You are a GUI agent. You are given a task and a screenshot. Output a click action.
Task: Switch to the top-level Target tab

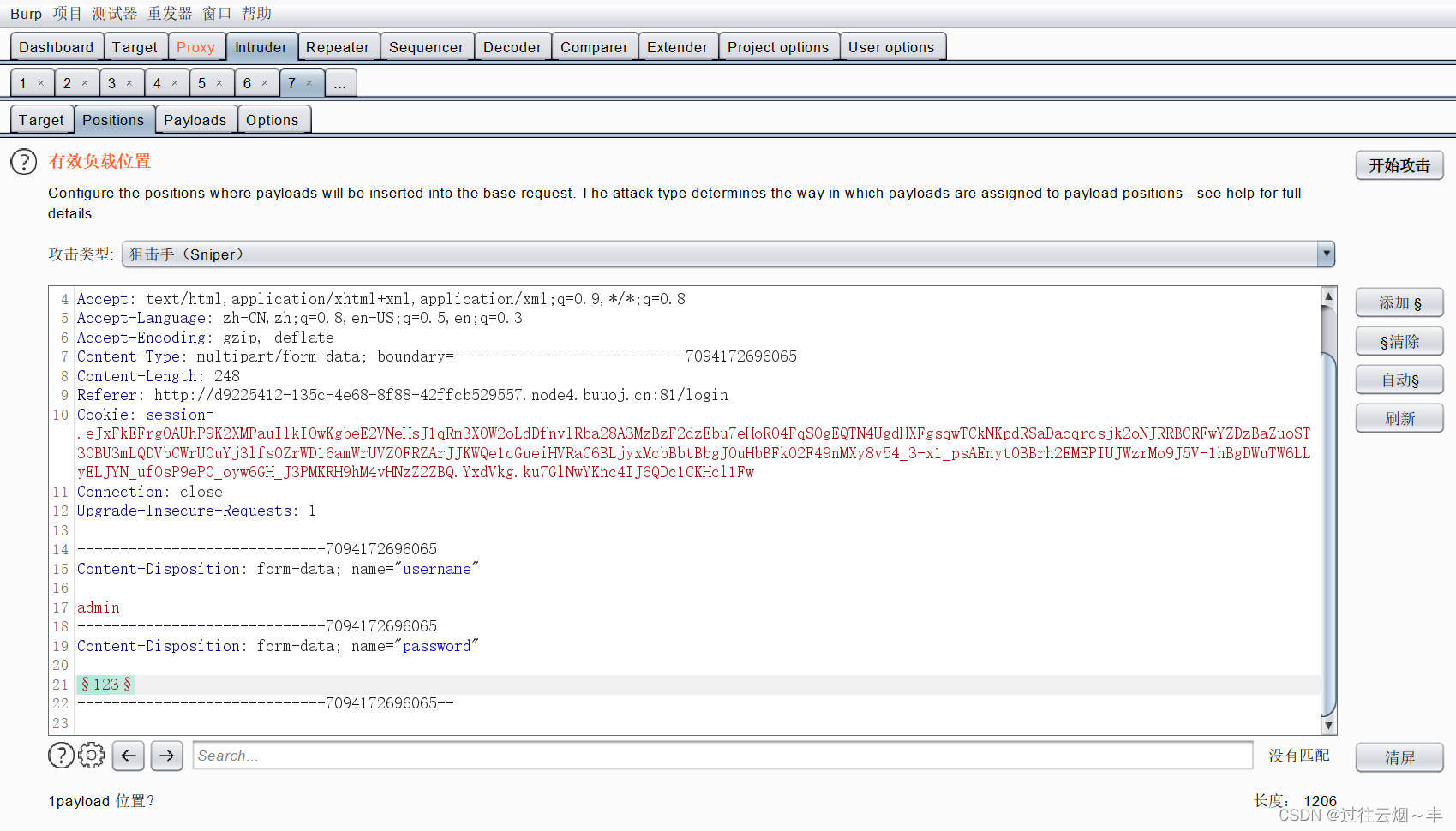135,47
